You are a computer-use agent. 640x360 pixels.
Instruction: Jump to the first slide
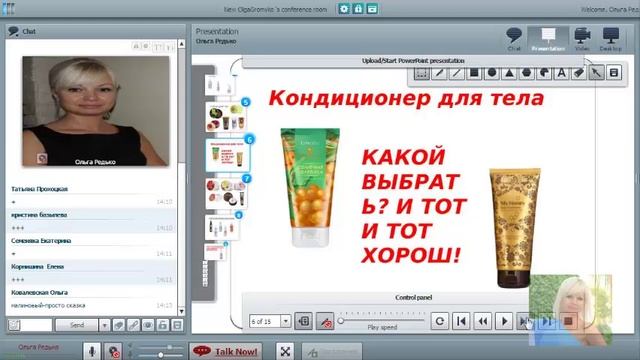coord(461,321)
